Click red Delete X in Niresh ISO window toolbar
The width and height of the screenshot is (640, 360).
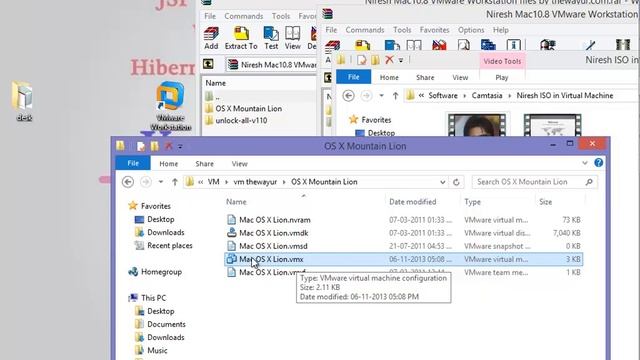point(389,60)
